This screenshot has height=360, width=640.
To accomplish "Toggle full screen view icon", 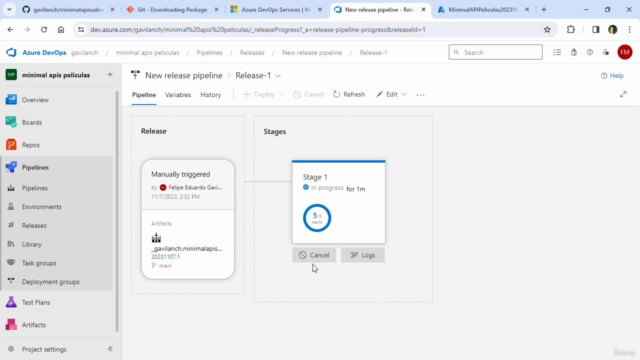I will tap(623, 94).
